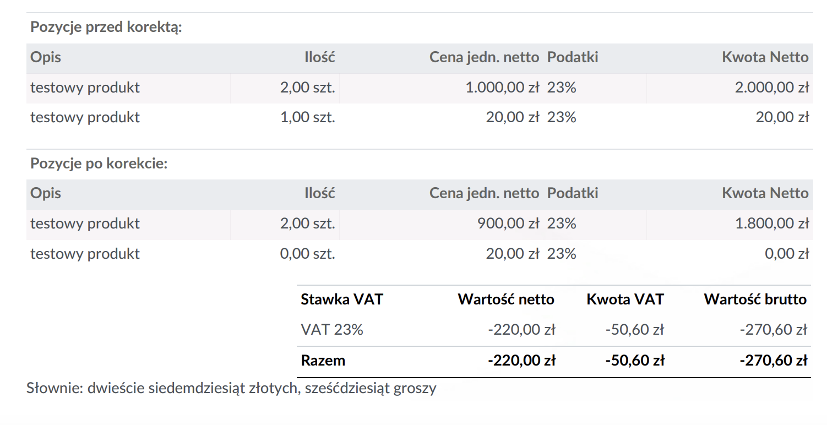Select the bold -220,00 zł net total
This screenshot has height=426, width=828.
click(x=521, y=361)
